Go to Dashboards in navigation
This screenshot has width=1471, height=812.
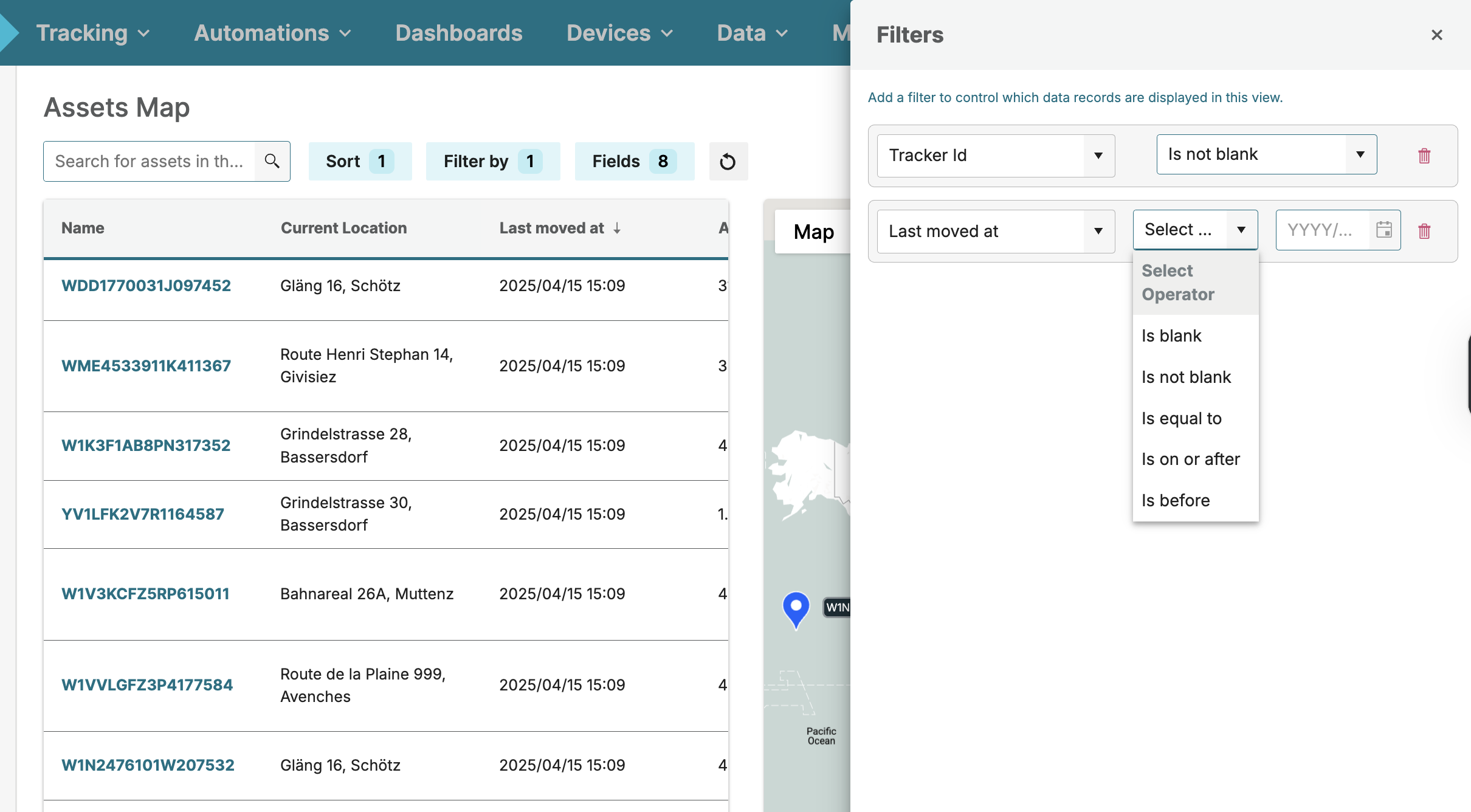(458, 33)
